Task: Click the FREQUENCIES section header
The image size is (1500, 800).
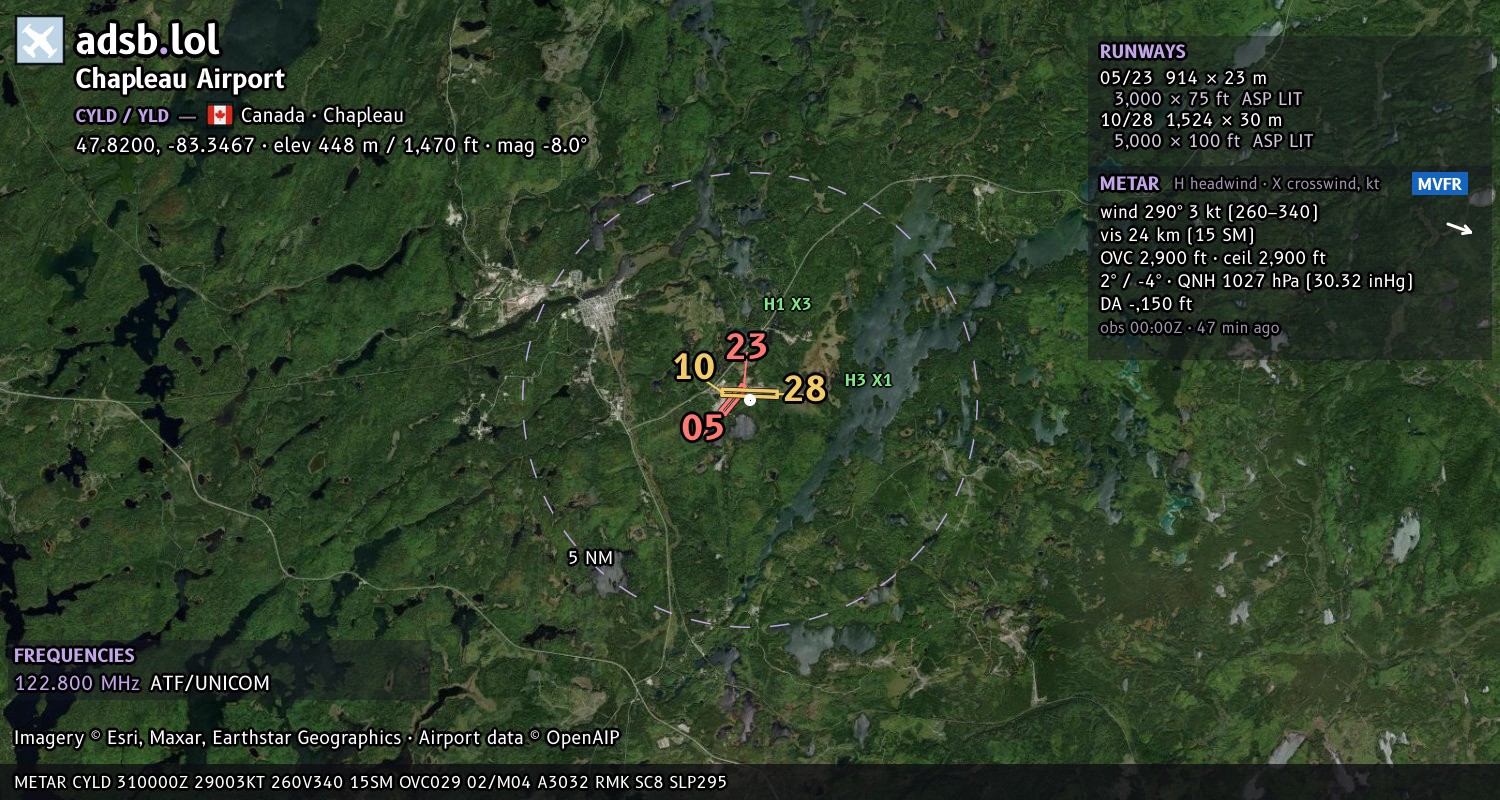Action: (74, 656)
